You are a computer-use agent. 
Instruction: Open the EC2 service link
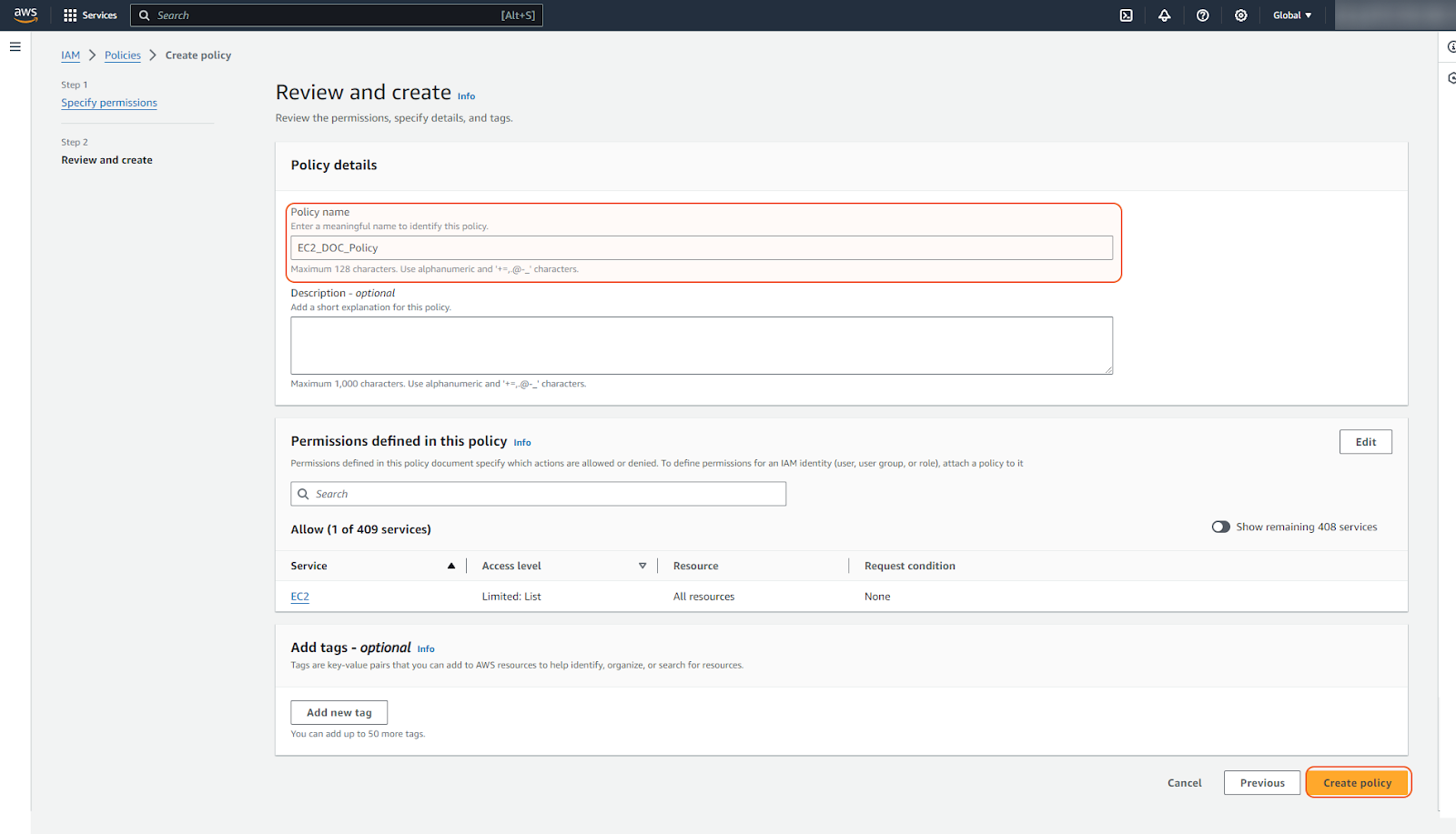pos(299,597)
